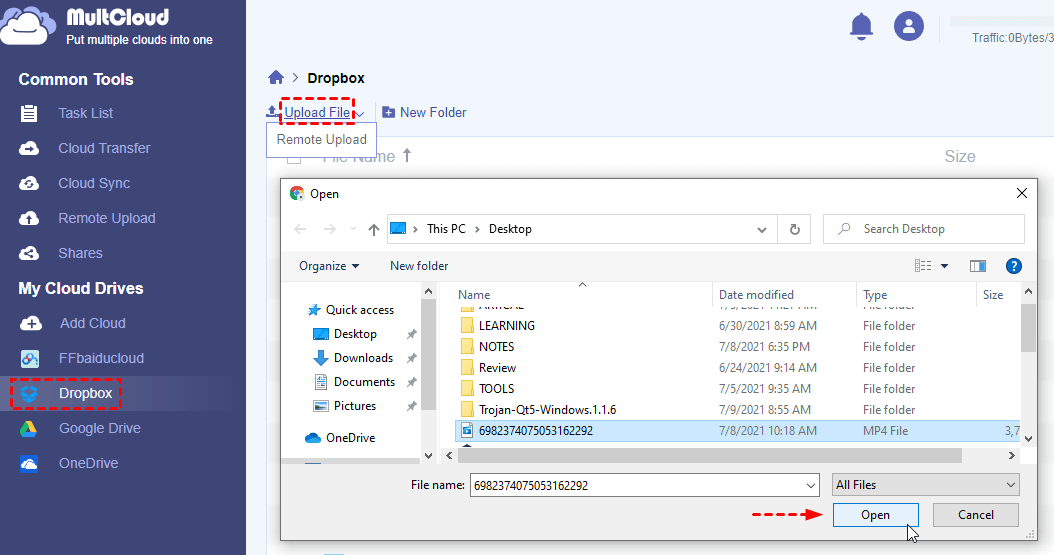Click New folder in the Open dialog
1054x555 pixels.
point(419,266)
